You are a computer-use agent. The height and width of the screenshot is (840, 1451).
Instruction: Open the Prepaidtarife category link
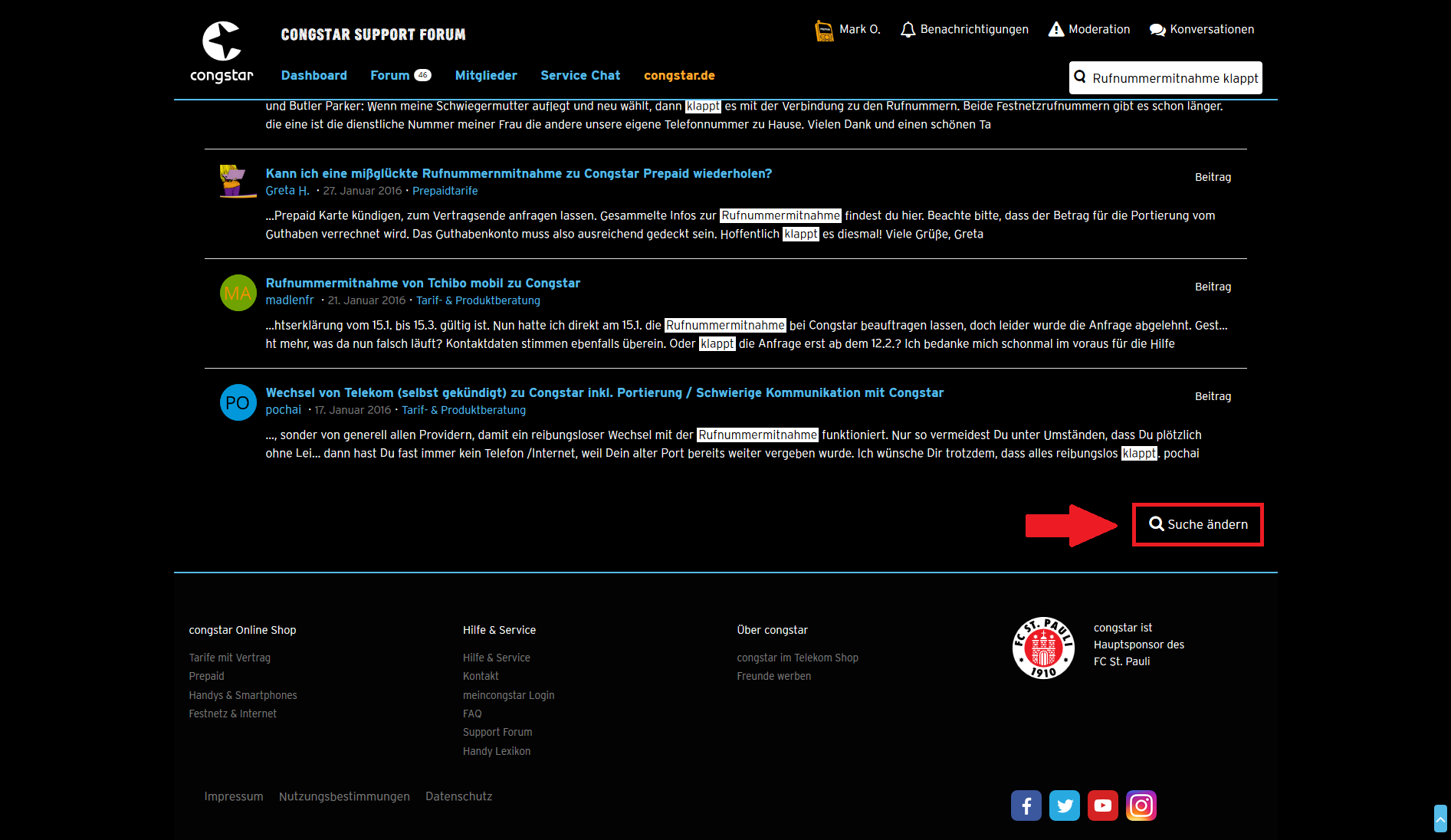pyautogui.click(x=445, y=191)
